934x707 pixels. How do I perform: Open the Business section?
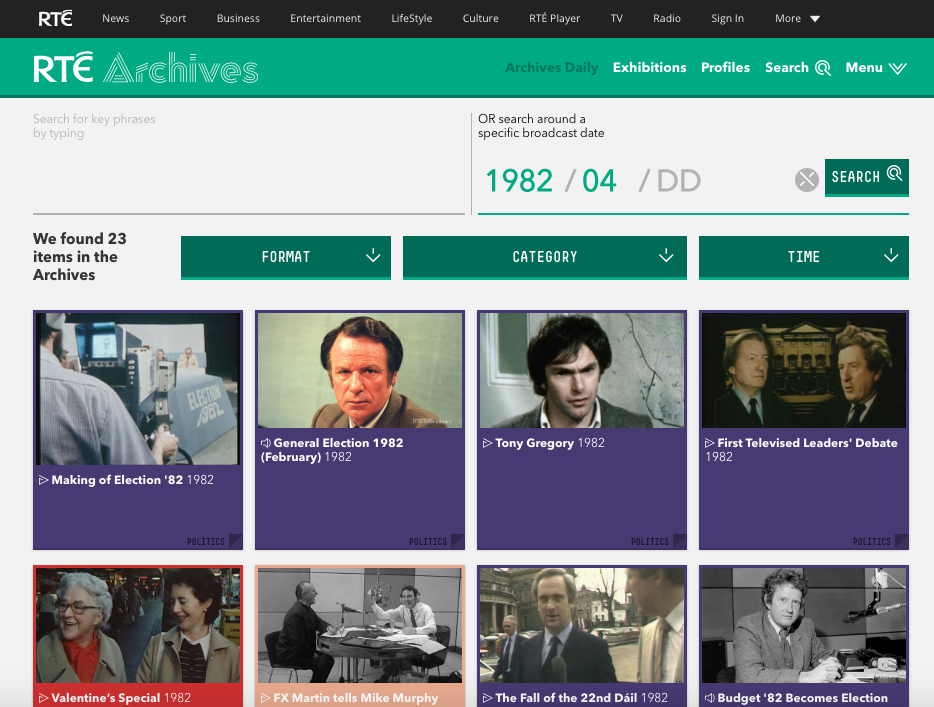point(238,18)
